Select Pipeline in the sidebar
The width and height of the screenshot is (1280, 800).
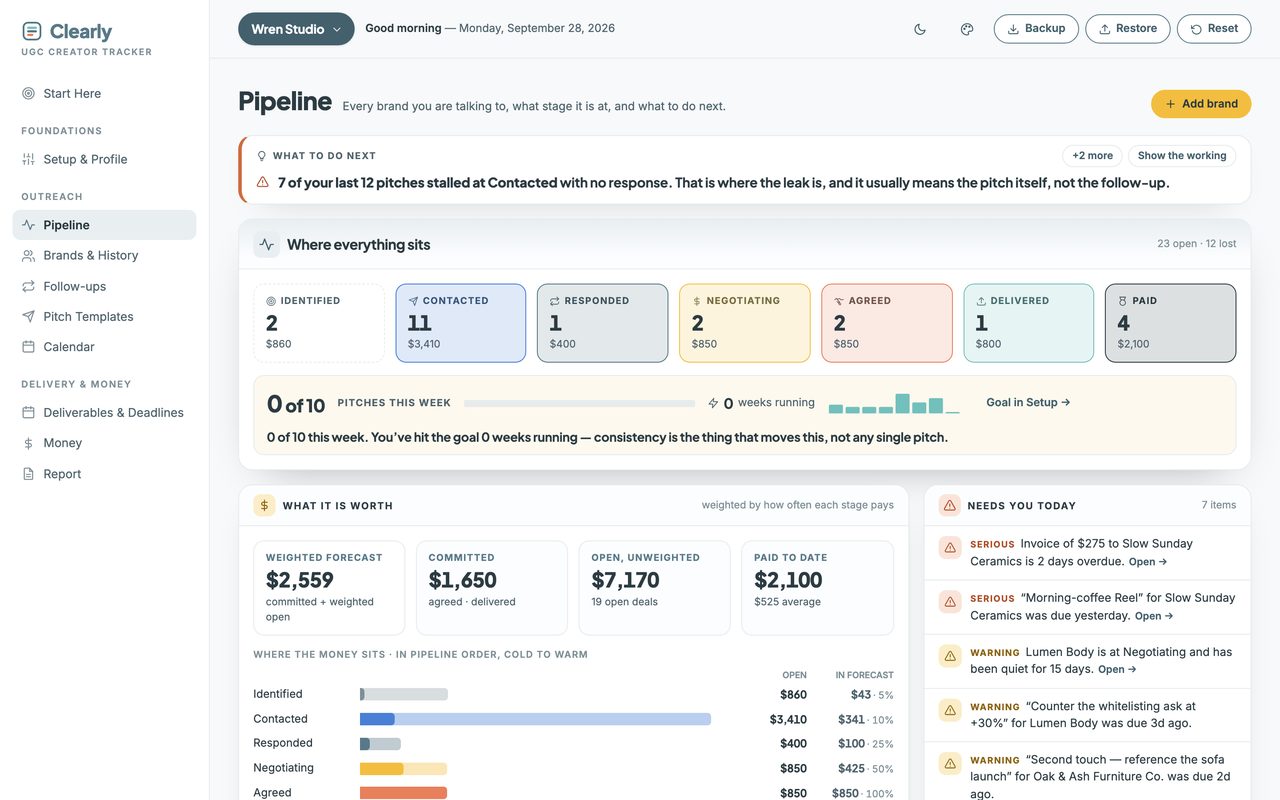(x=104, y=225)
